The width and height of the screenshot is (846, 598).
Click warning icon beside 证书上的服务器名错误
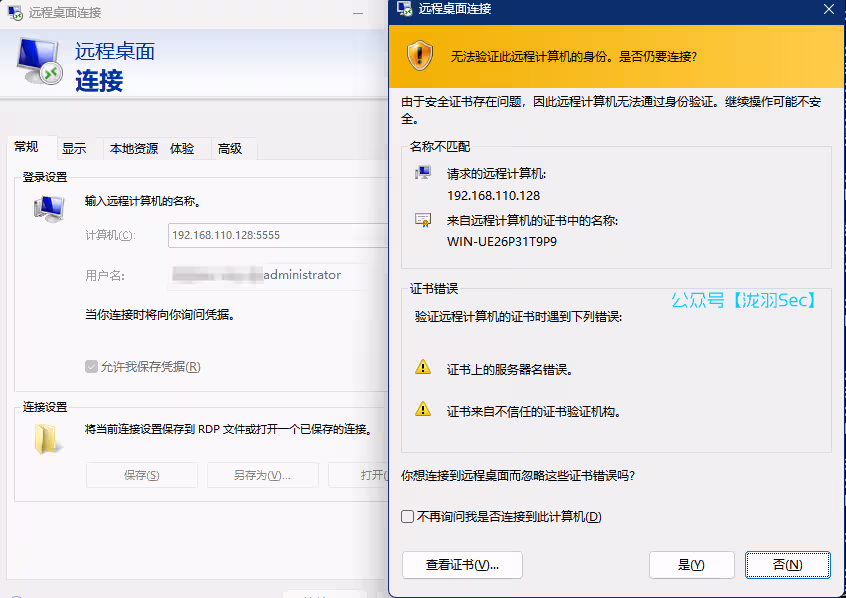(423, 368)
